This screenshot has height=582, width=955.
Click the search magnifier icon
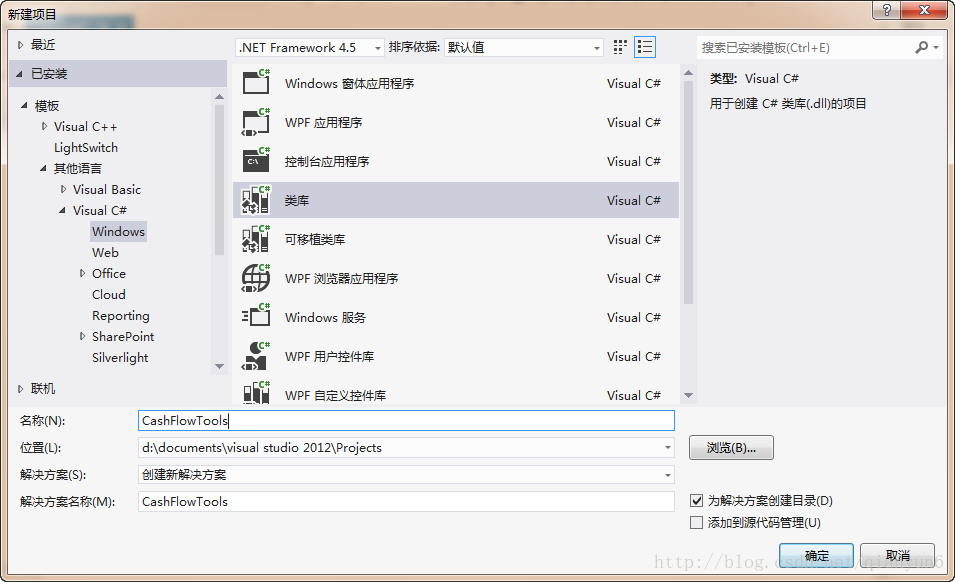click(x=921, y=47)
